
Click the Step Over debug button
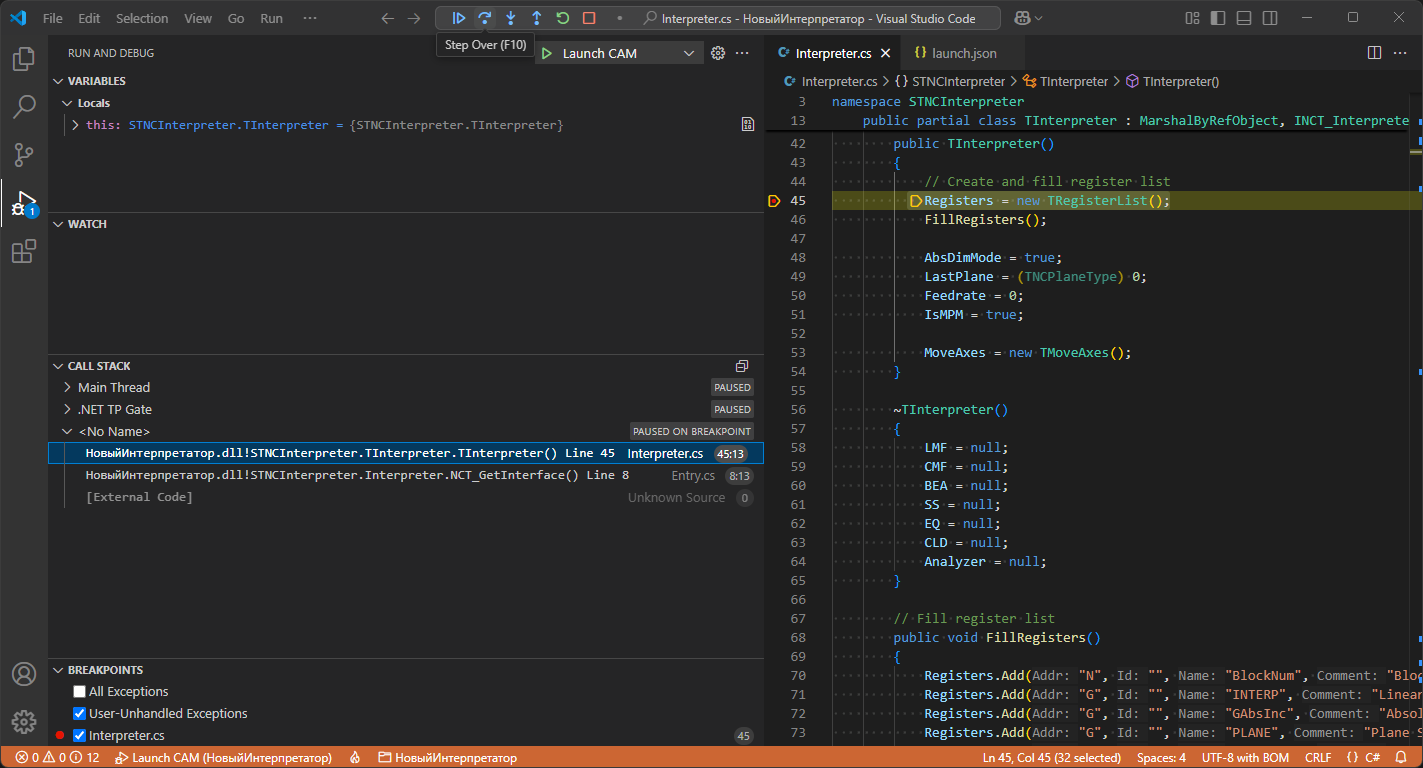[x=485, y=18]
